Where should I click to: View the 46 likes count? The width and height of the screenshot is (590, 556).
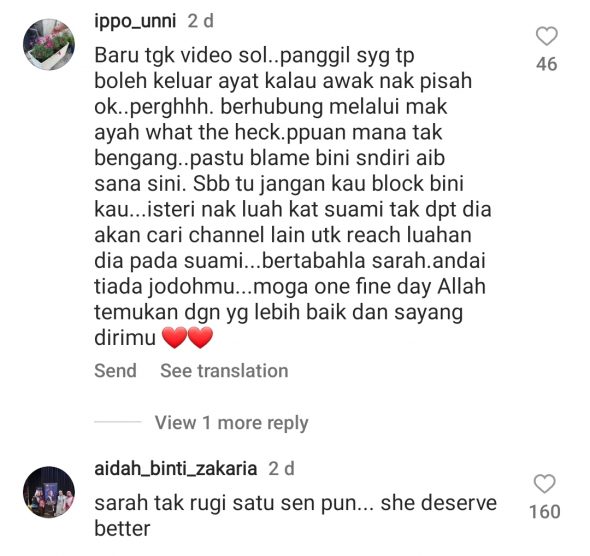(546, 64)
